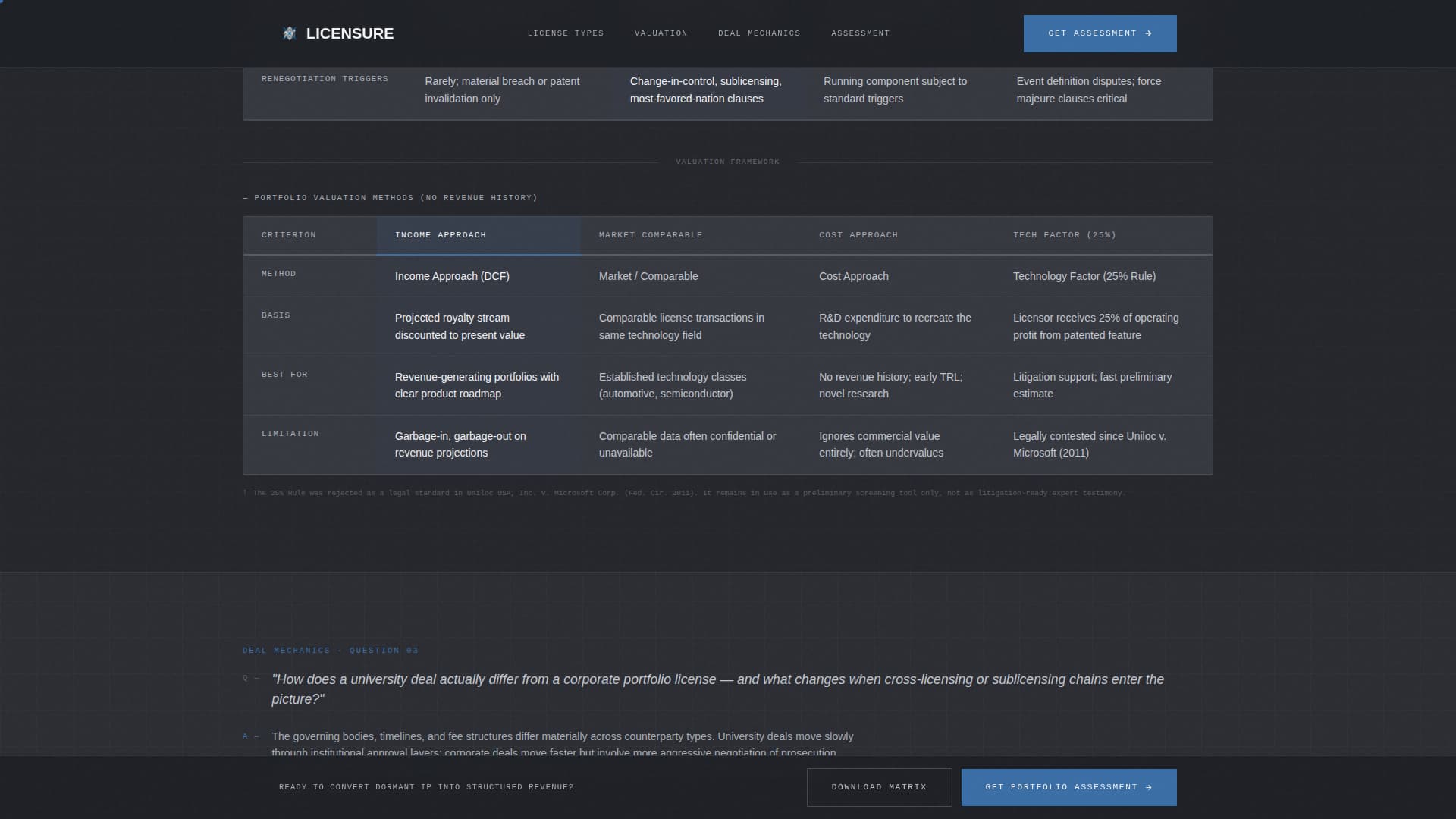
Task: Click the Assessment navigation entry
Action: tap(860, 33)
